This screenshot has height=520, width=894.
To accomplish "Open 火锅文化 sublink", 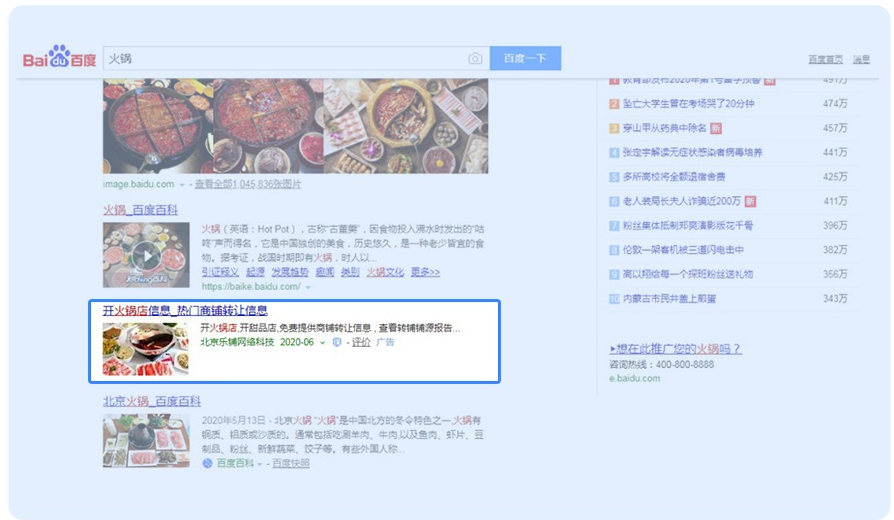I will pyautogui.click(x=385, y=272).
